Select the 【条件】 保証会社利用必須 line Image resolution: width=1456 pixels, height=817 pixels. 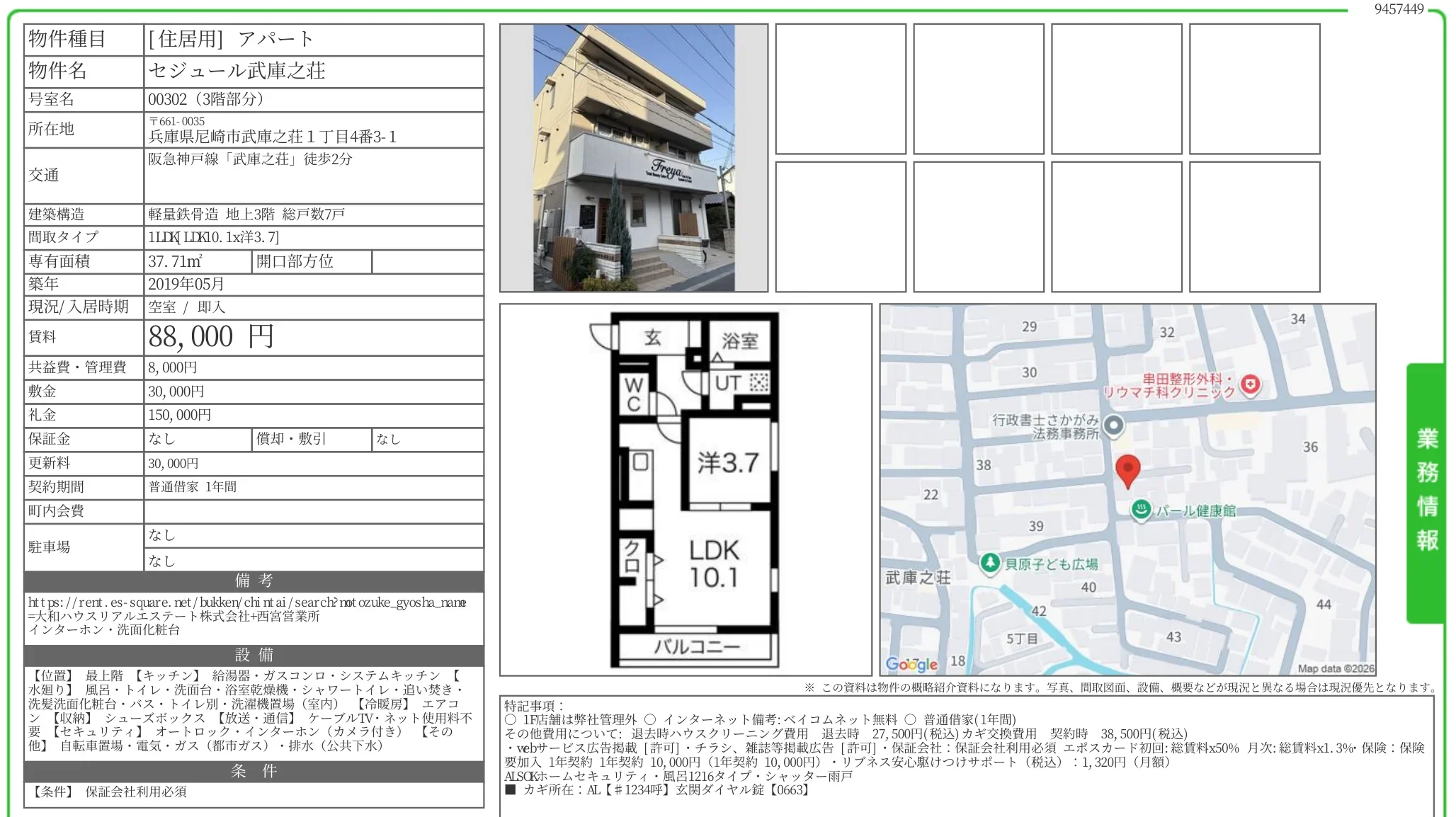[x=107, y=792]
